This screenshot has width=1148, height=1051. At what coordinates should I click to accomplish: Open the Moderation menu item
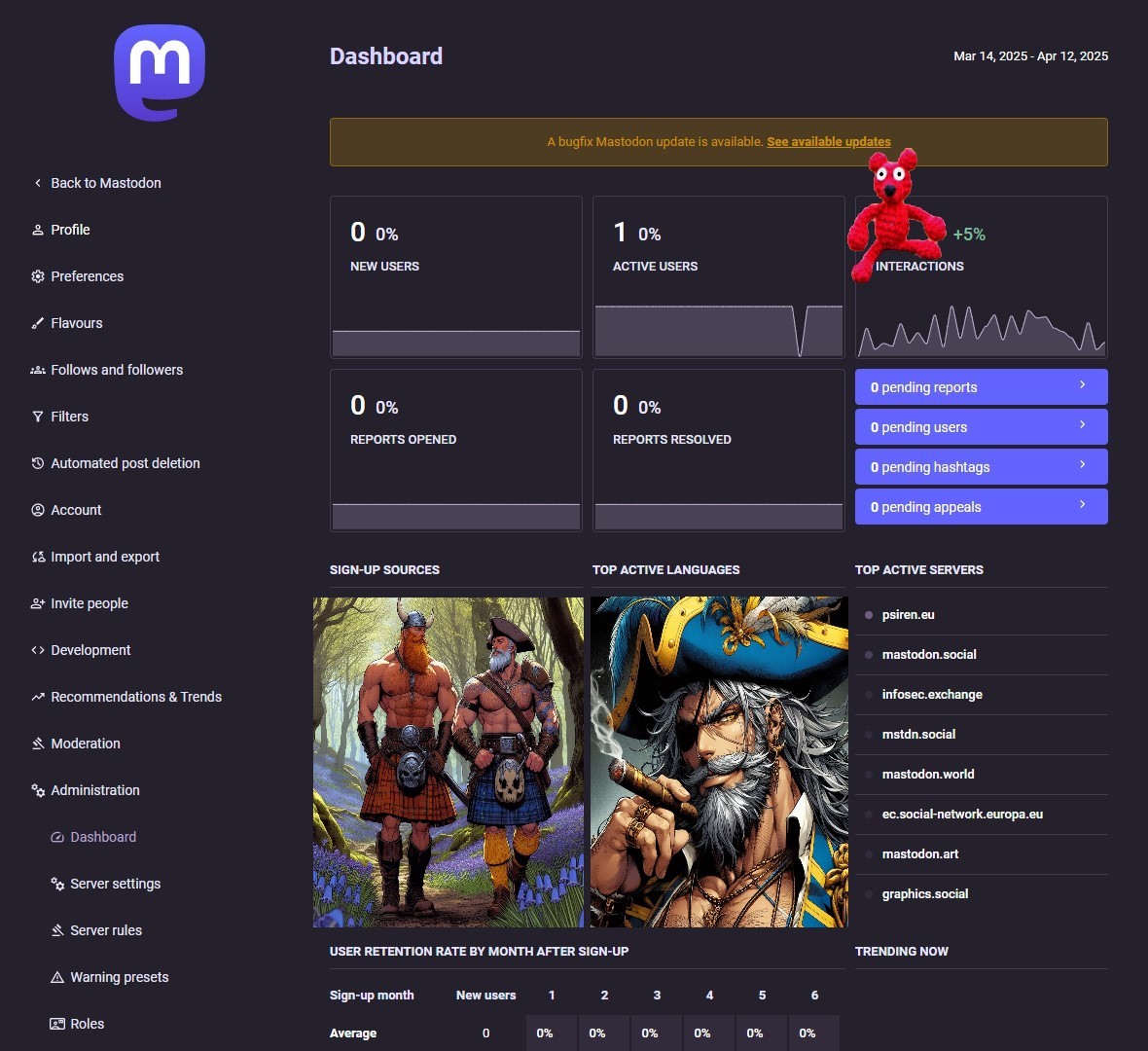pyautogui.click(x=86, y=743)
